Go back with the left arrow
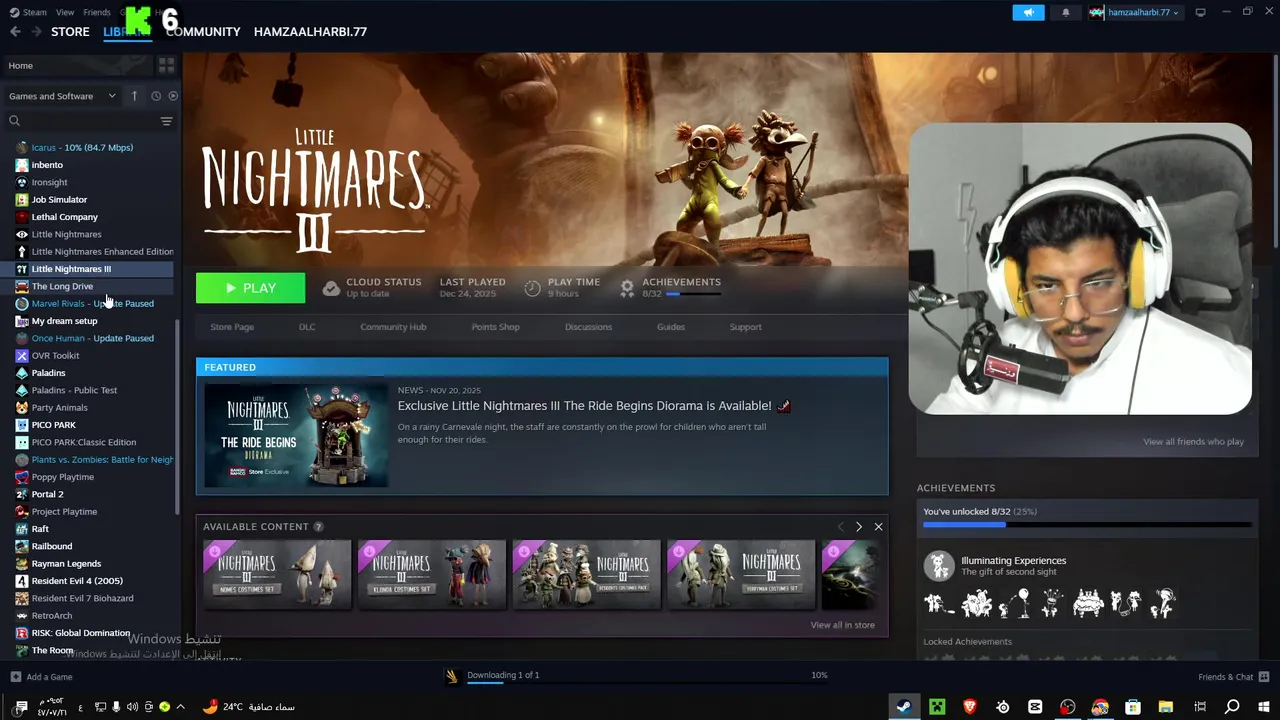This screenshot has height=720, width=1280. pyautogui.click(x=15, y=32)
